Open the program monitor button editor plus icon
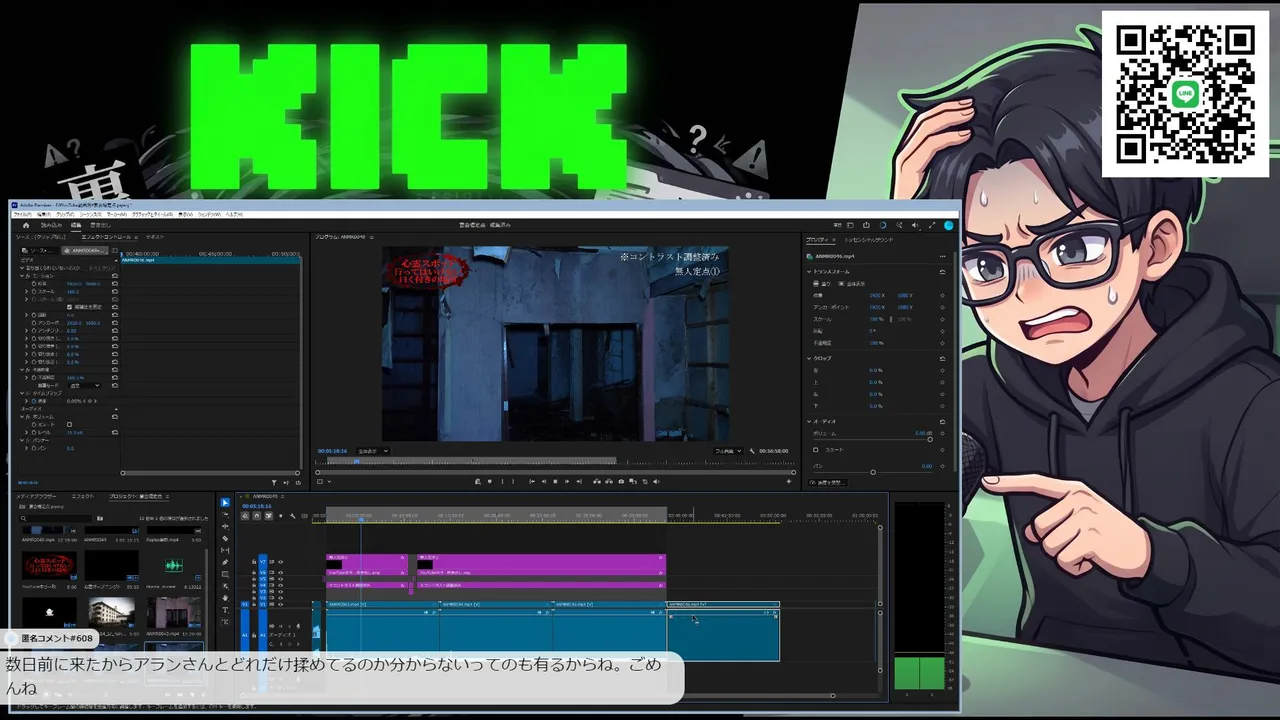 788,482
